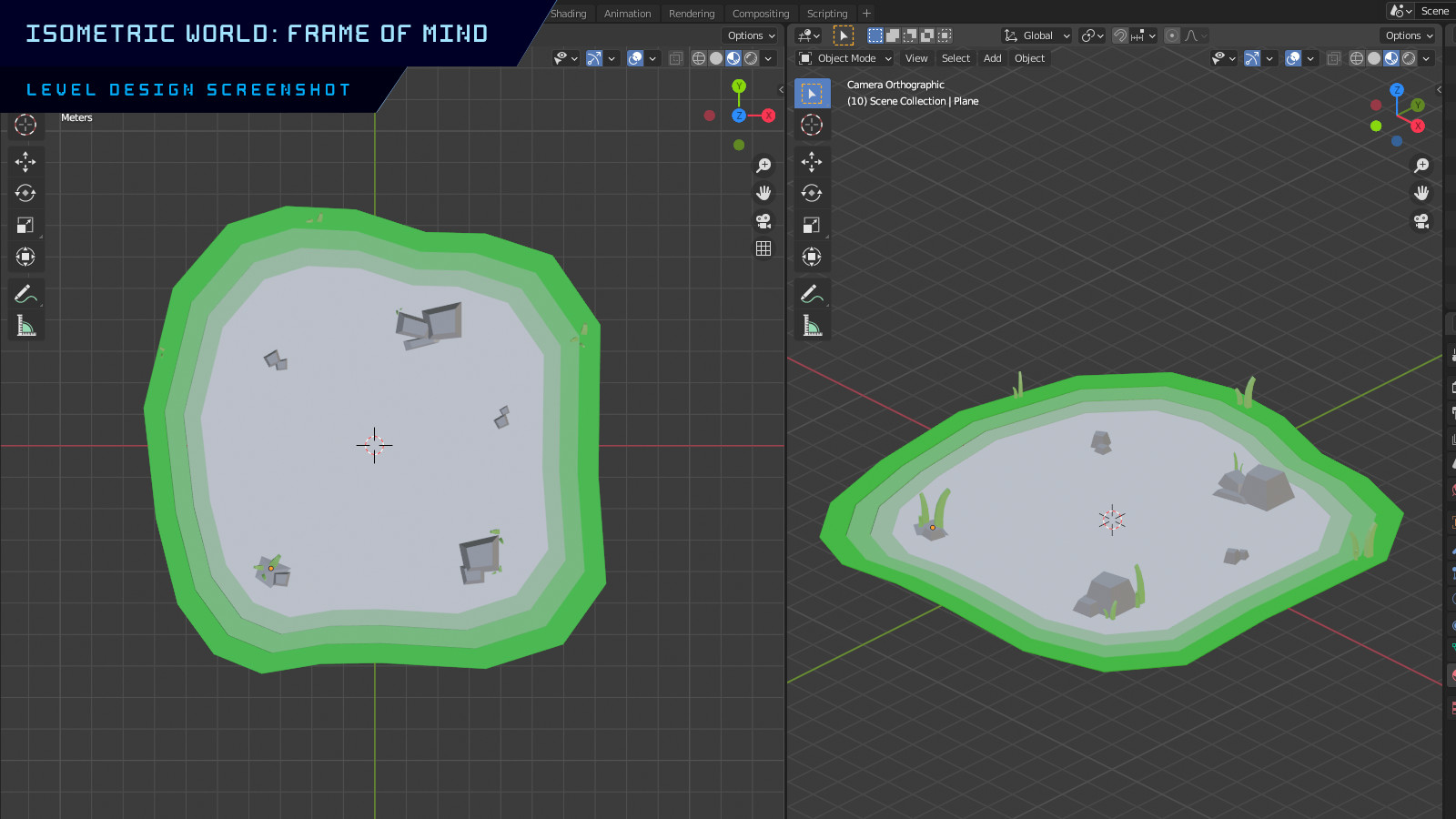This screenshot has width=1456, height=819.
Task: Click the Add menu in the header
Action: coord(992,58)
